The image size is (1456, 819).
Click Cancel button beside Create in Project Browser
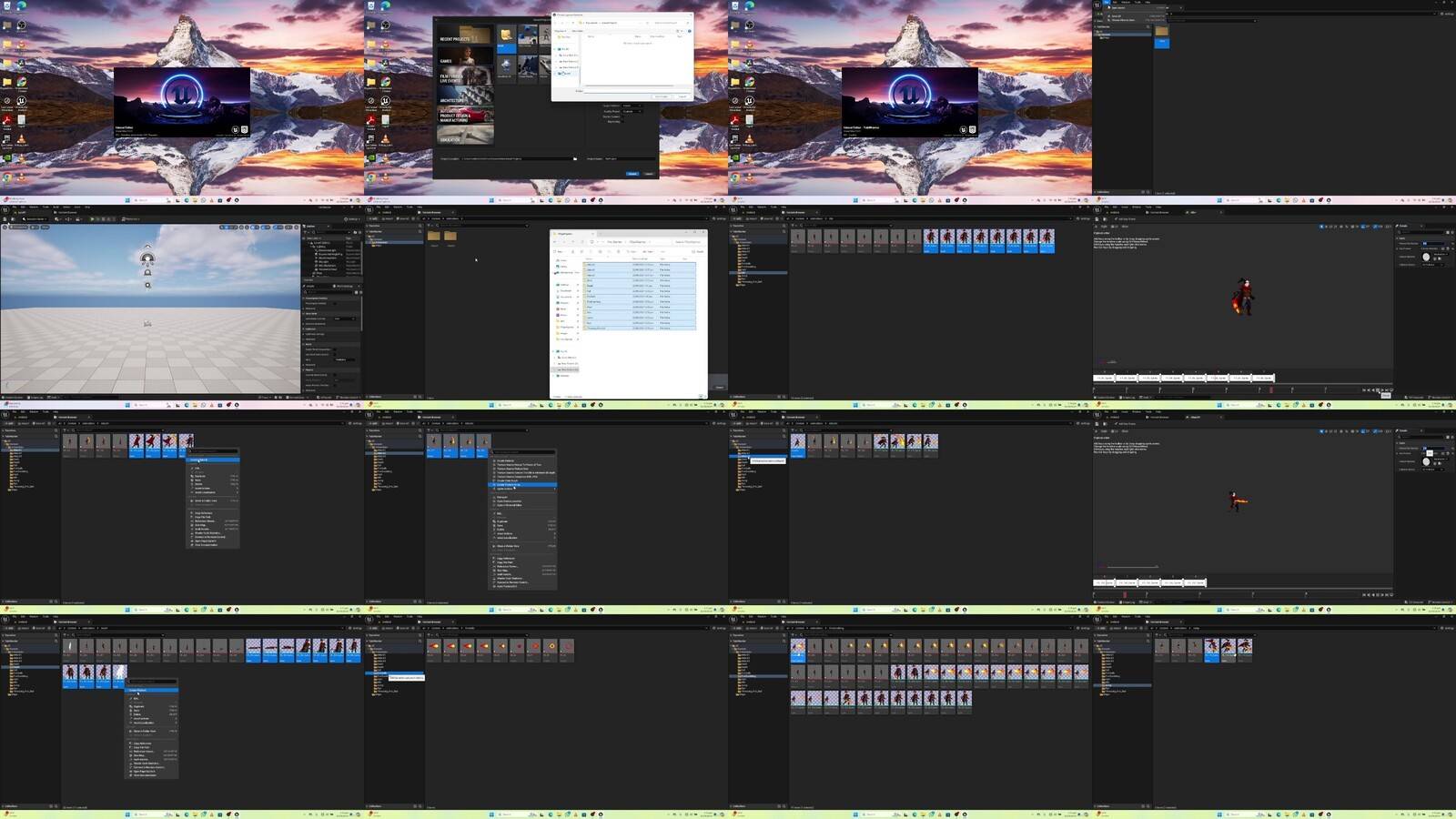[649, 174]
